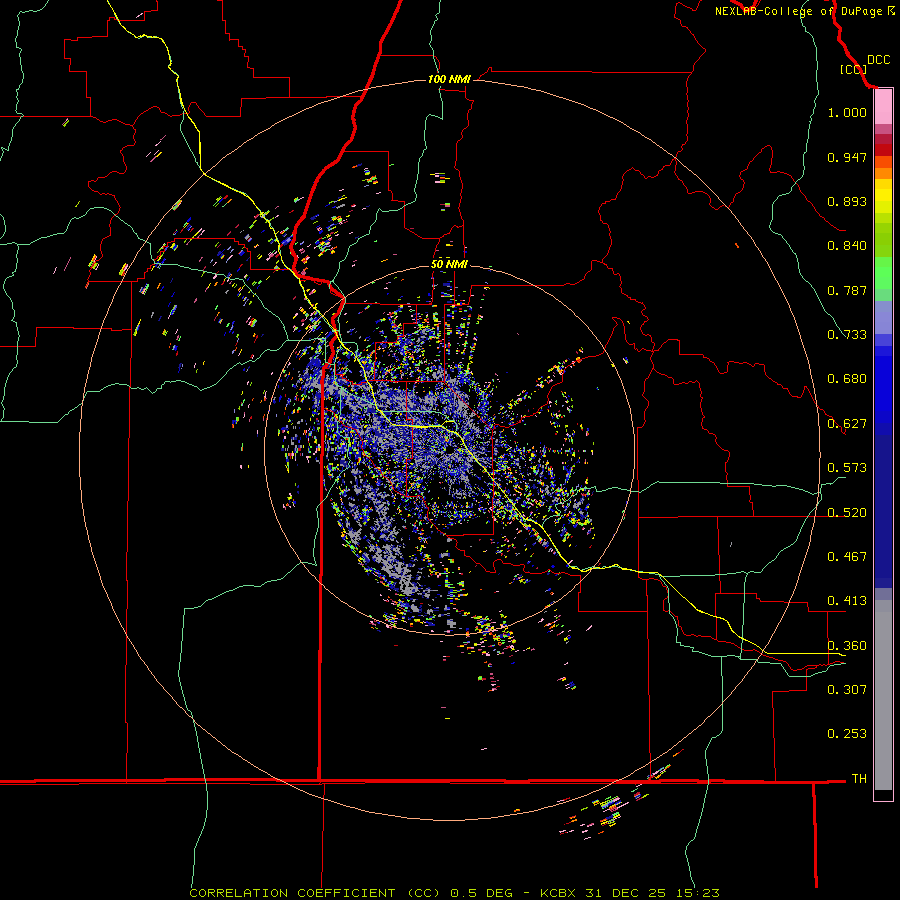
Task: Click the TH threshold label on the legend
Action: tap(859, 779)
